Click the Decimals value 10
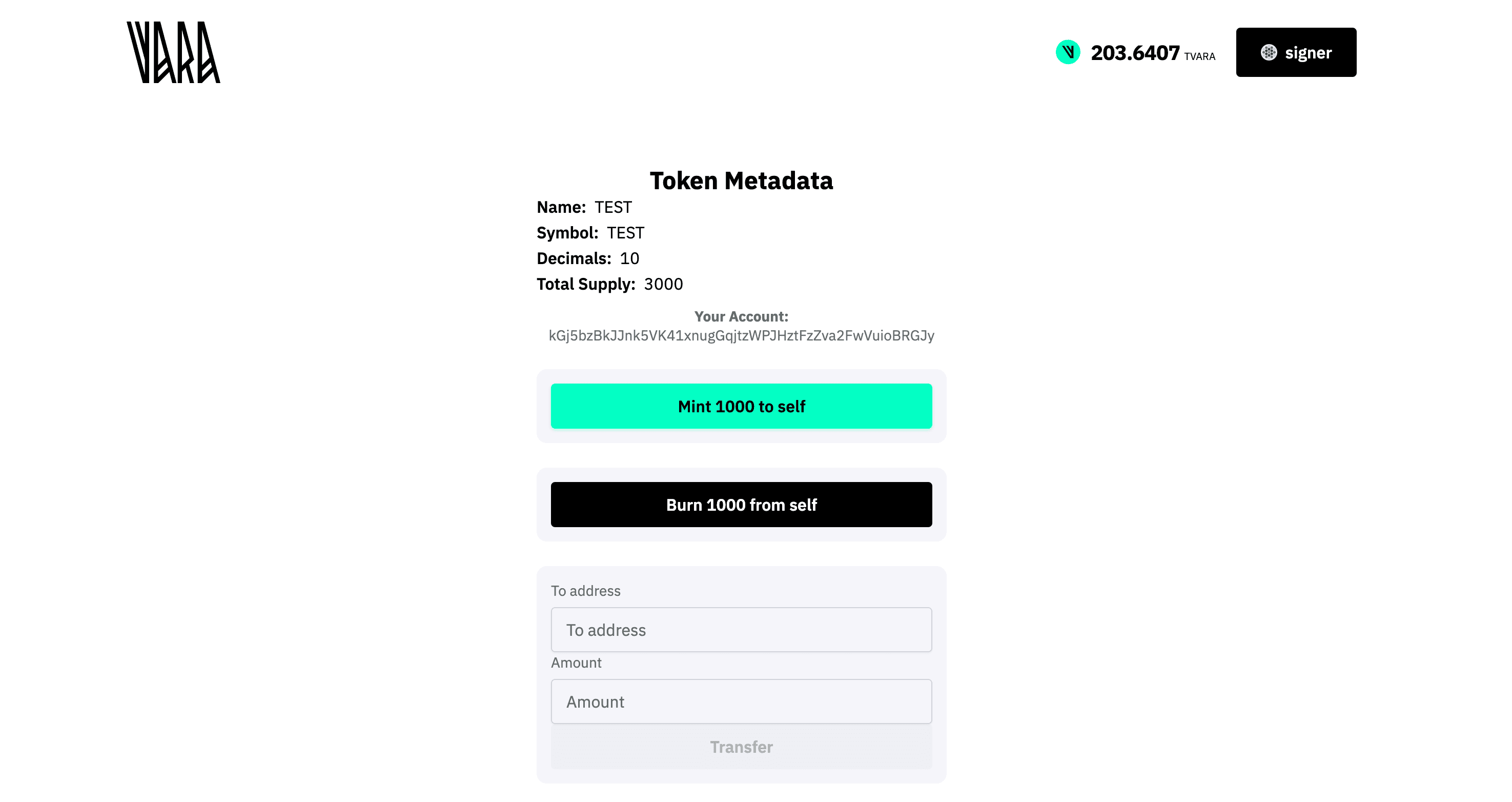Viewport: 1512px width, 802px height. [x=631, y=258]
